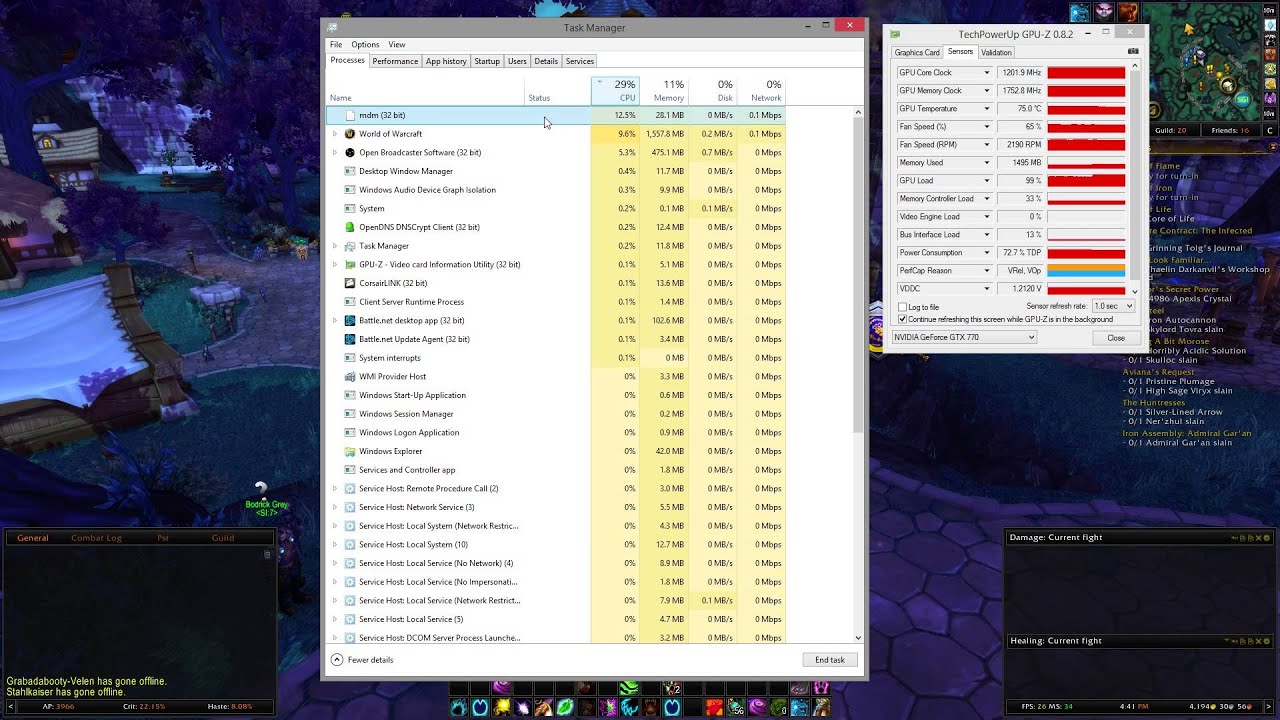
Task: Open the GPU Core Clock sensor dropdown
Action: (x=986, y=73)
